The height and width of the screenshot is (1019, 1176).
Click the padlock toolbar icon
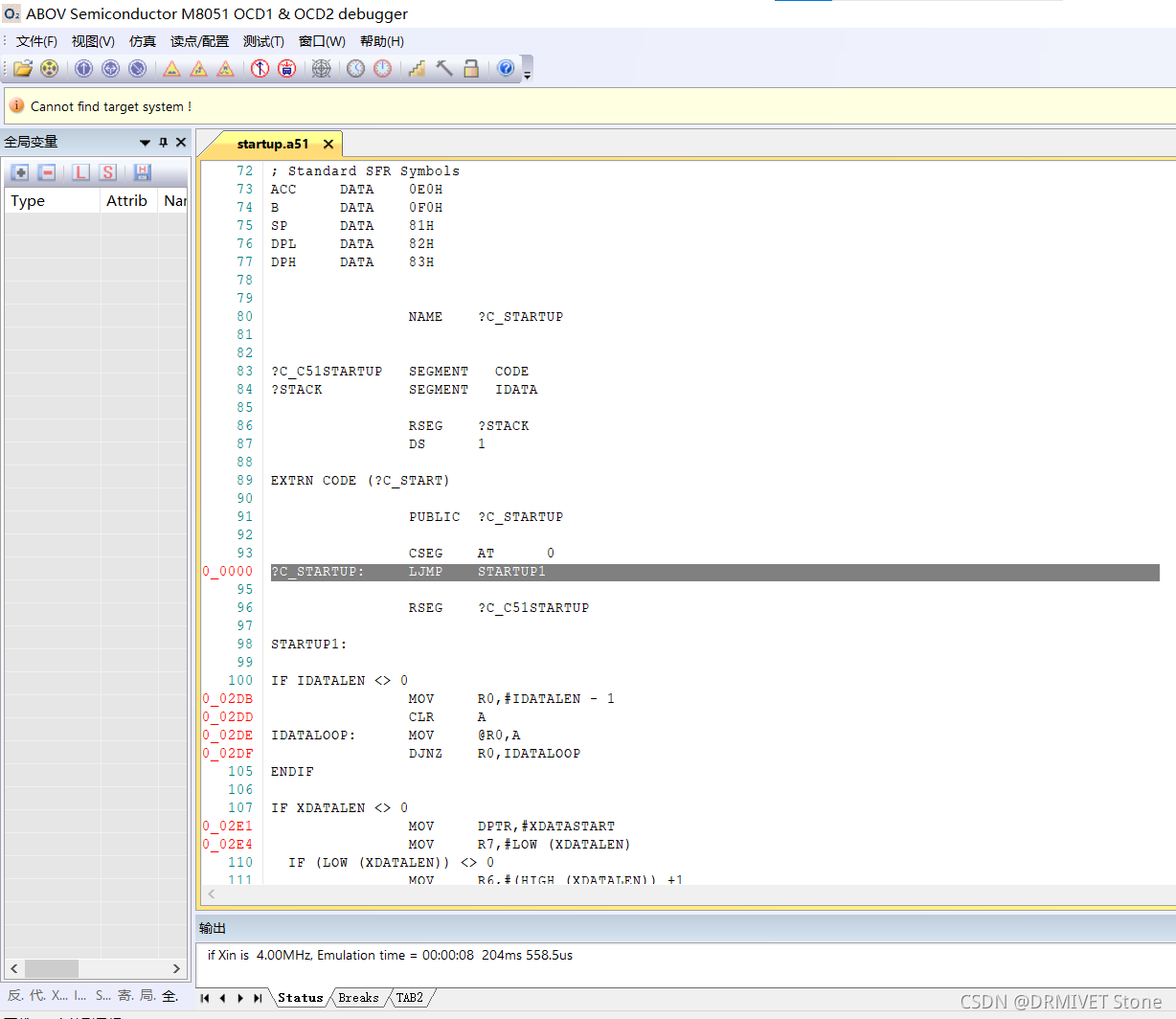tap(471, 69)
